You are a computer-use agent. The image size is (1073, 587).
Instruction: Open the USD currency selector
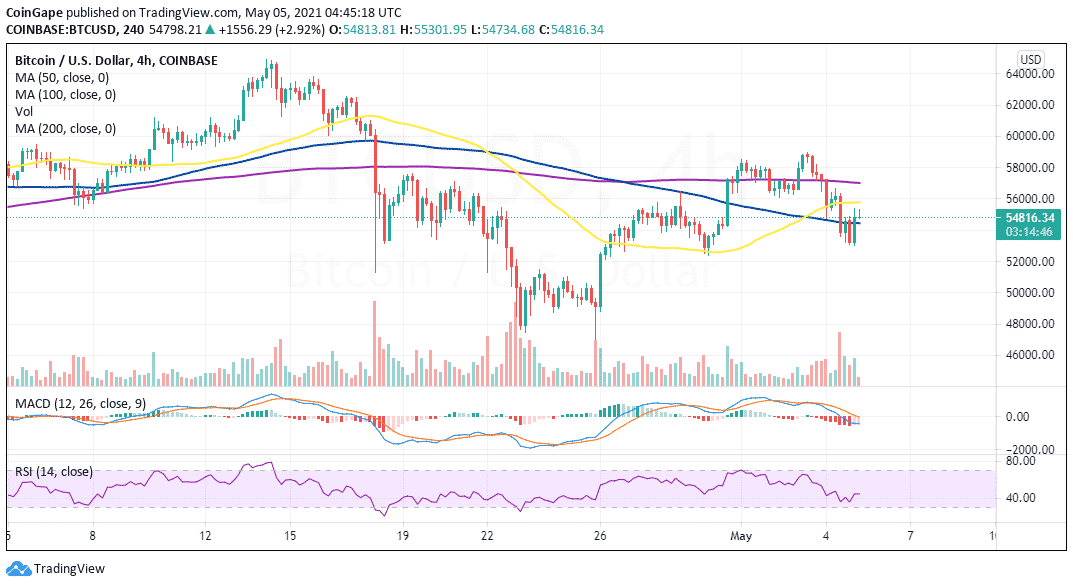tap(1030, 59)
